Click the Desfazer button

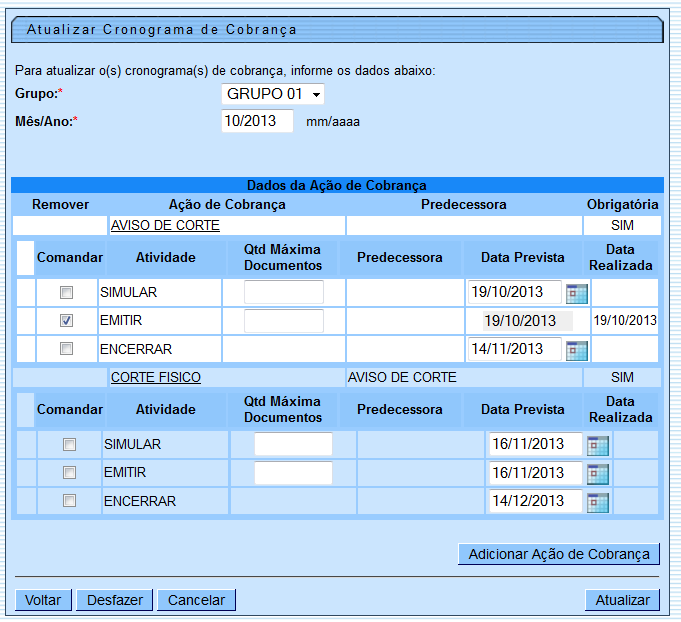(114, 601)
